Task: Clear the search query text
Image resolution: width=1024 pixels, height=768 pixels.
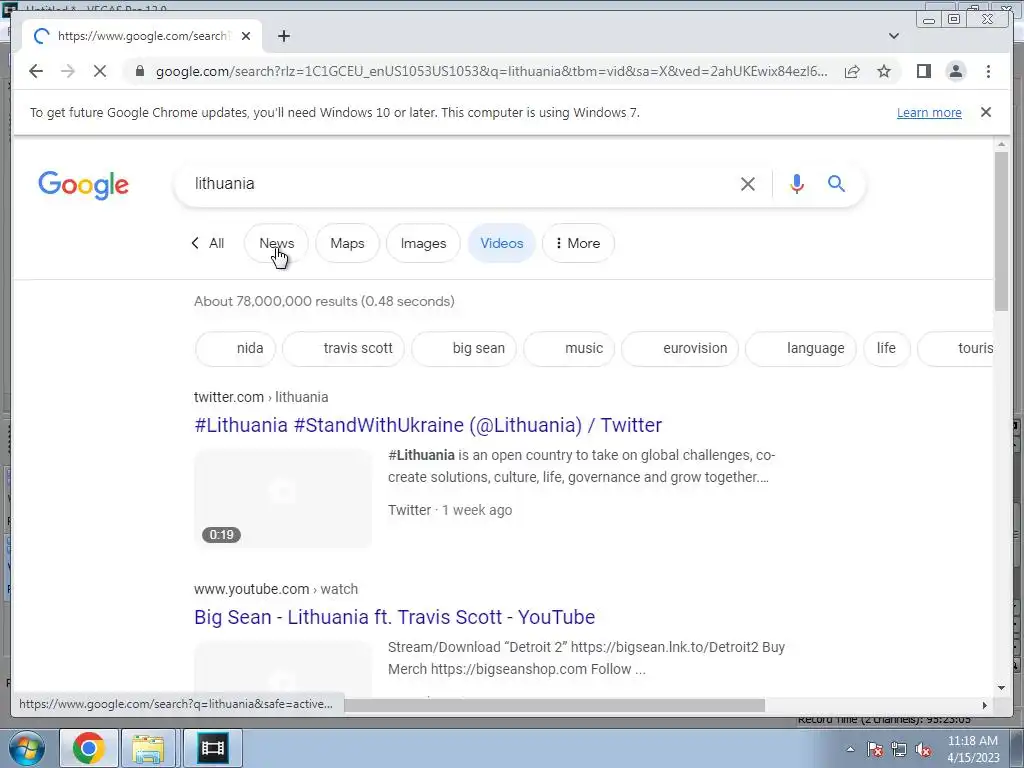Action: point(748,184)
